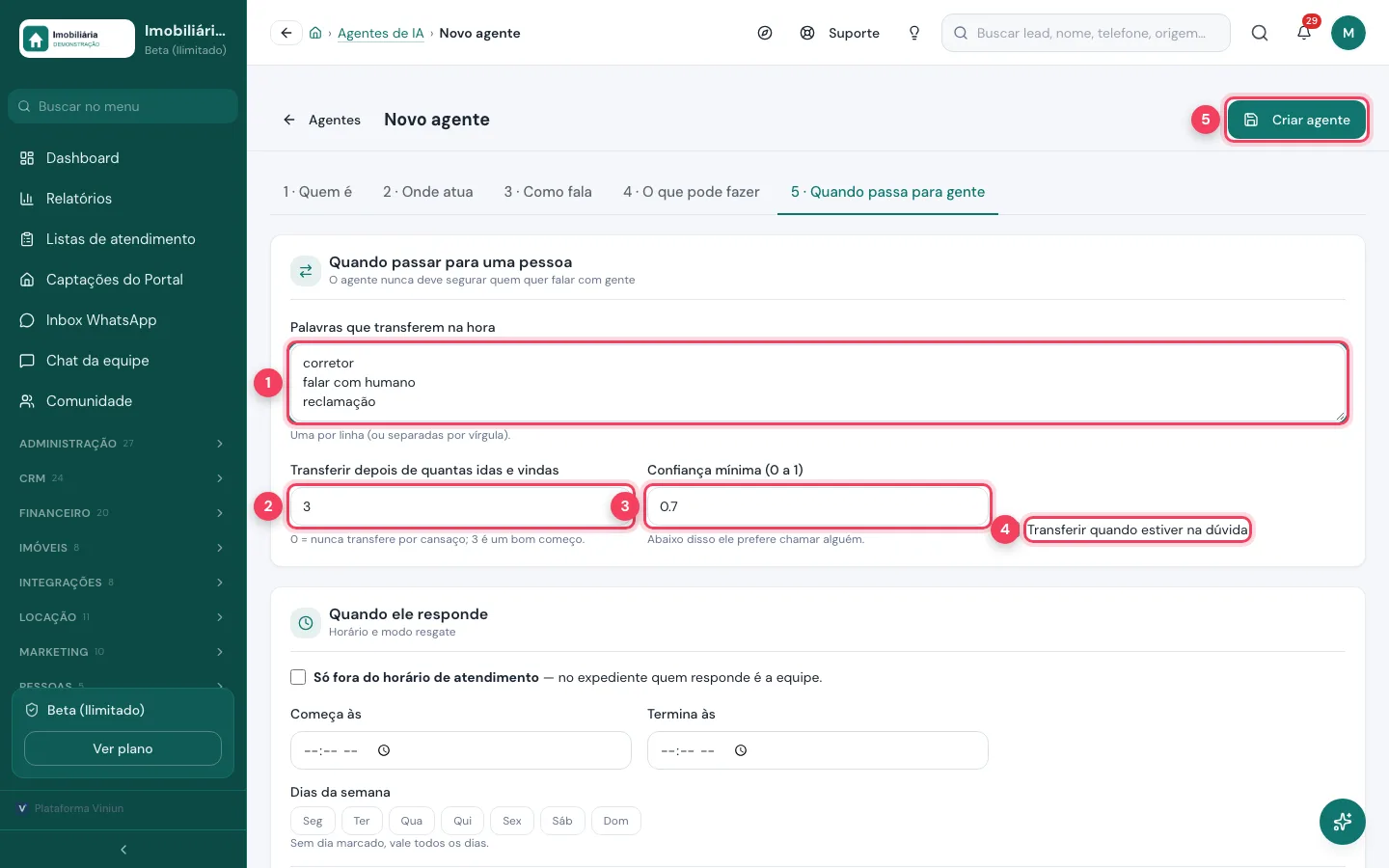Viewport: 1389px width, 868px height.
Task: Collapse the sidebar with bottom chevron
Action: (123, 850)
